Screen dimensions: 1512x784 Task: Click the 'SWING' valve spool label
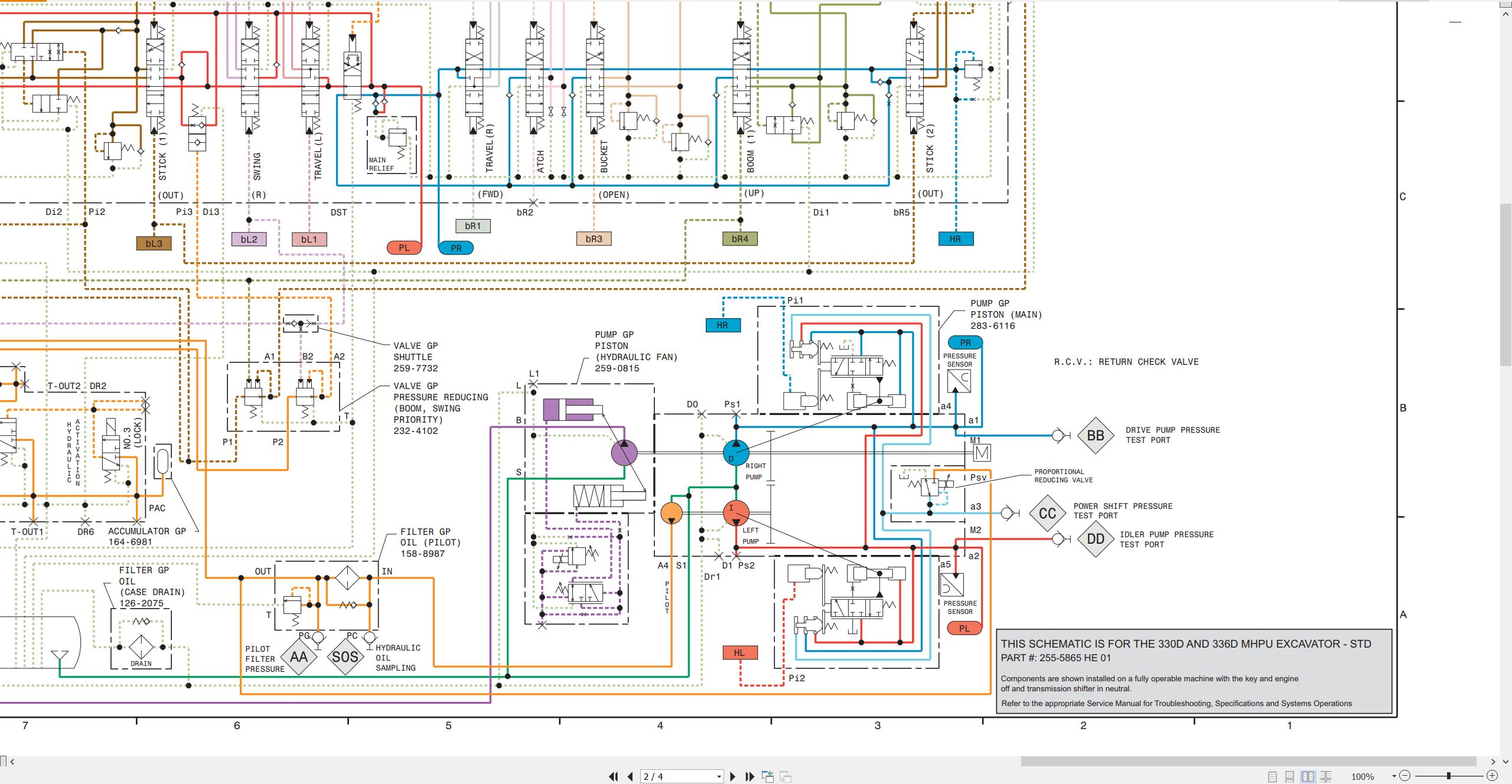coord(257,166)
